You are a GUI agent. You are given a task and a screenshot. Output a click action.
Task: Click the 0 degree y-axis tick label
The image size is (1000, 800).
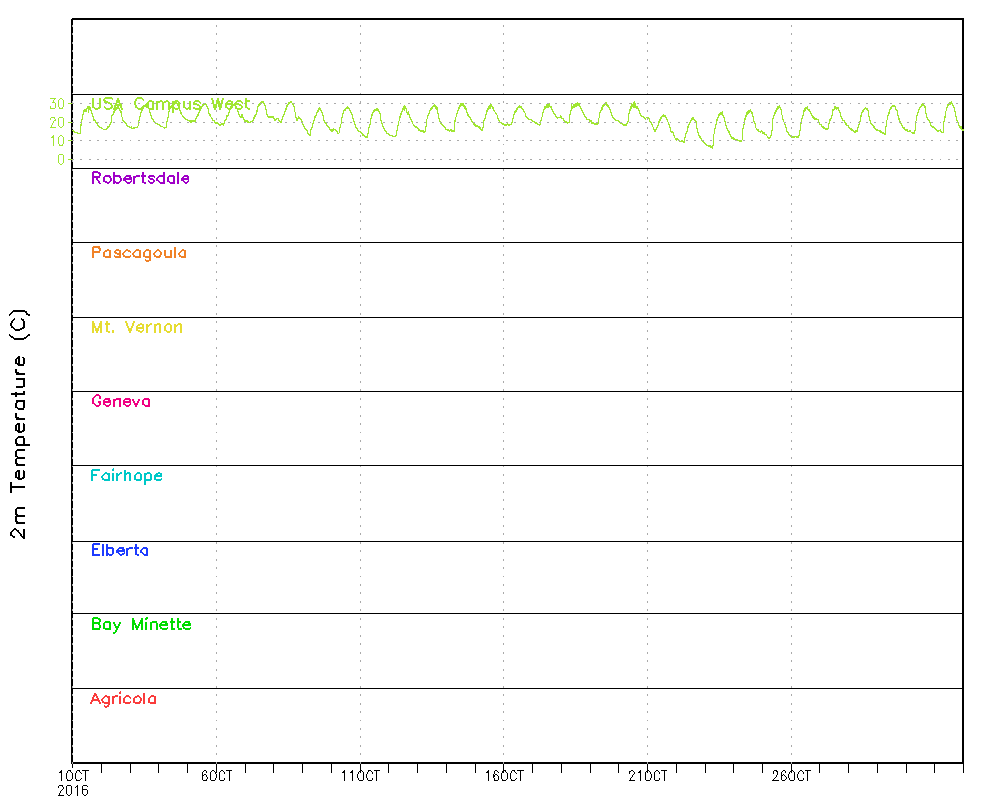61,159
